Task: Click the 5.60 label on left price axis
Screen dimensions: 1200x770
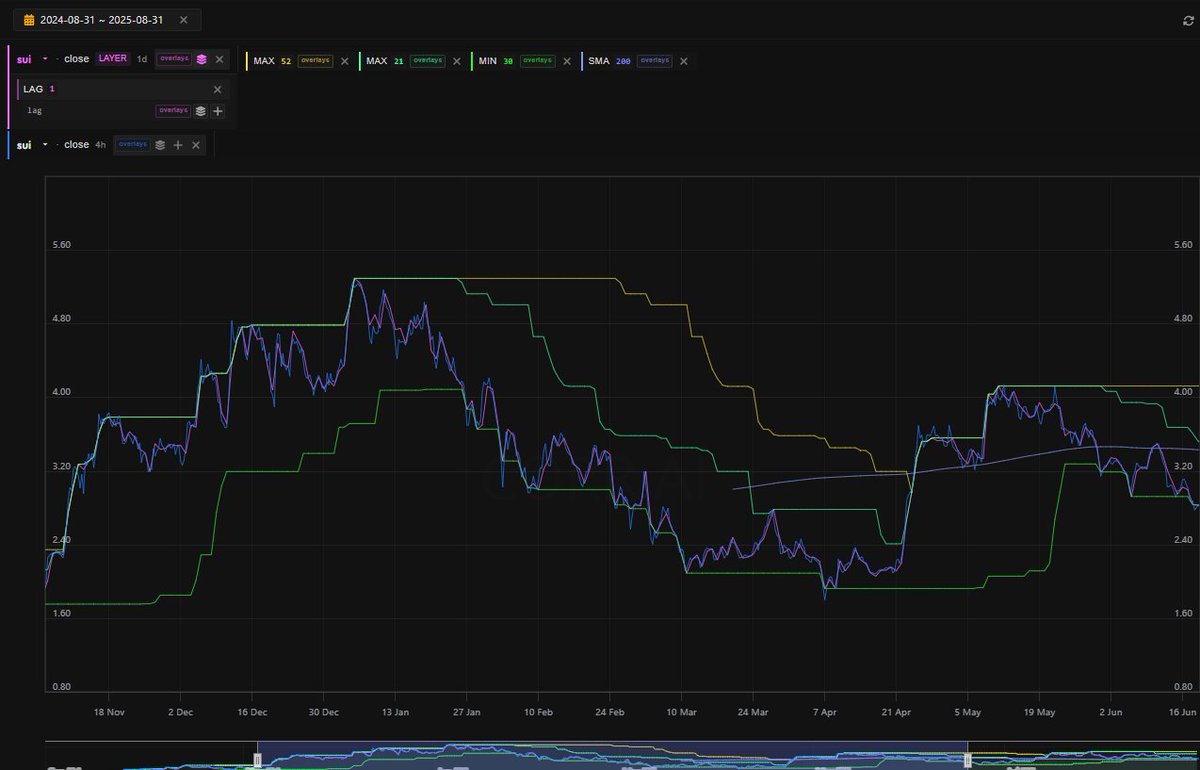Action: [62, 245]
